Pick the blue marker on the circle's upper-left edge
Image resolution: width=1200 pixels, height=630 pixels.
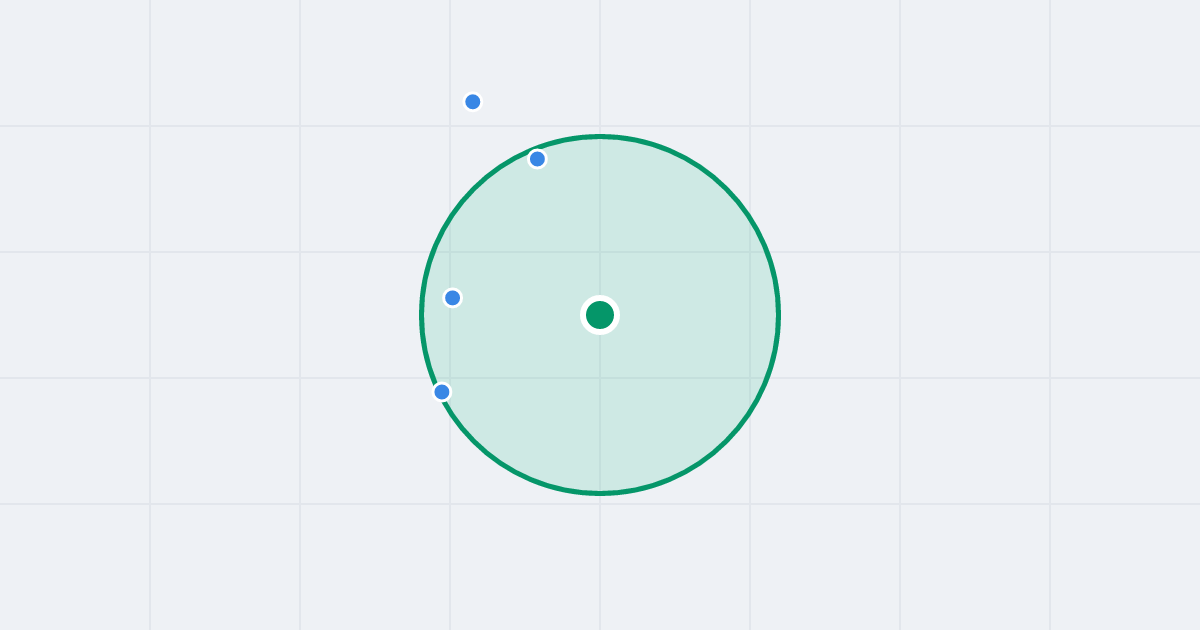[x=537, y=159]
